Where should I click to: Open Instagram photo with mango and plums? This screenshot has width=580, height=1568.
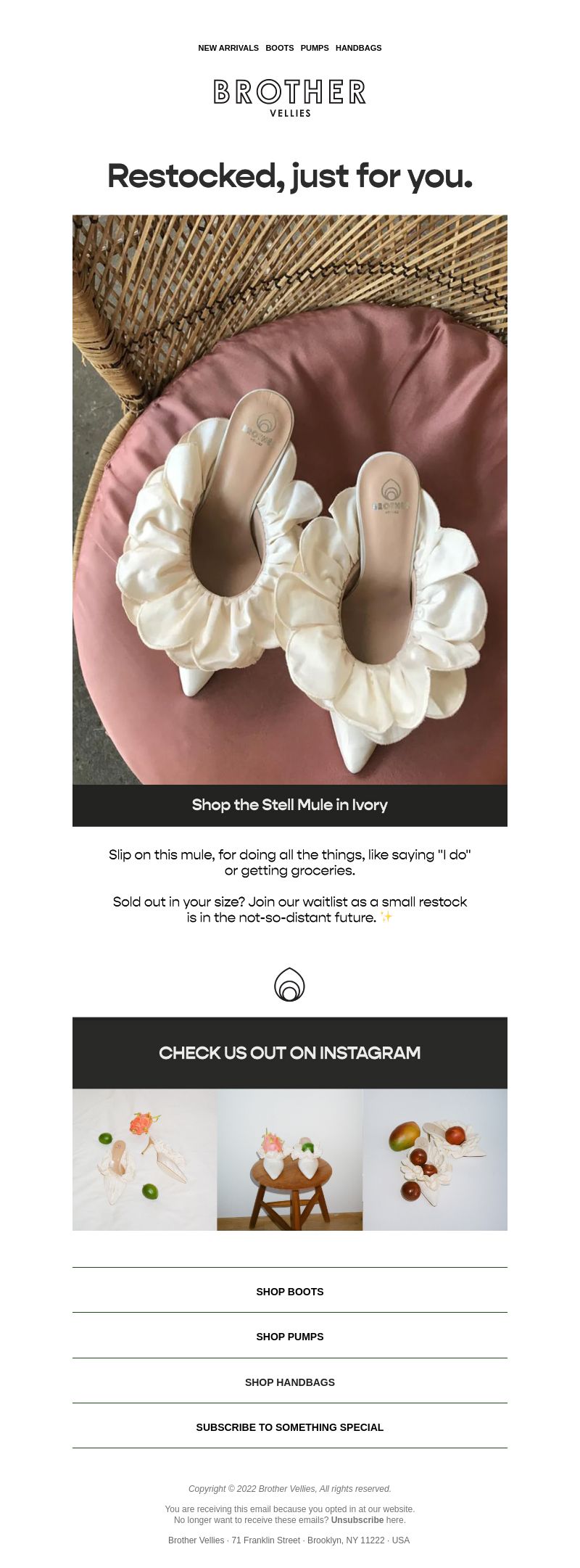(435, 1160)
